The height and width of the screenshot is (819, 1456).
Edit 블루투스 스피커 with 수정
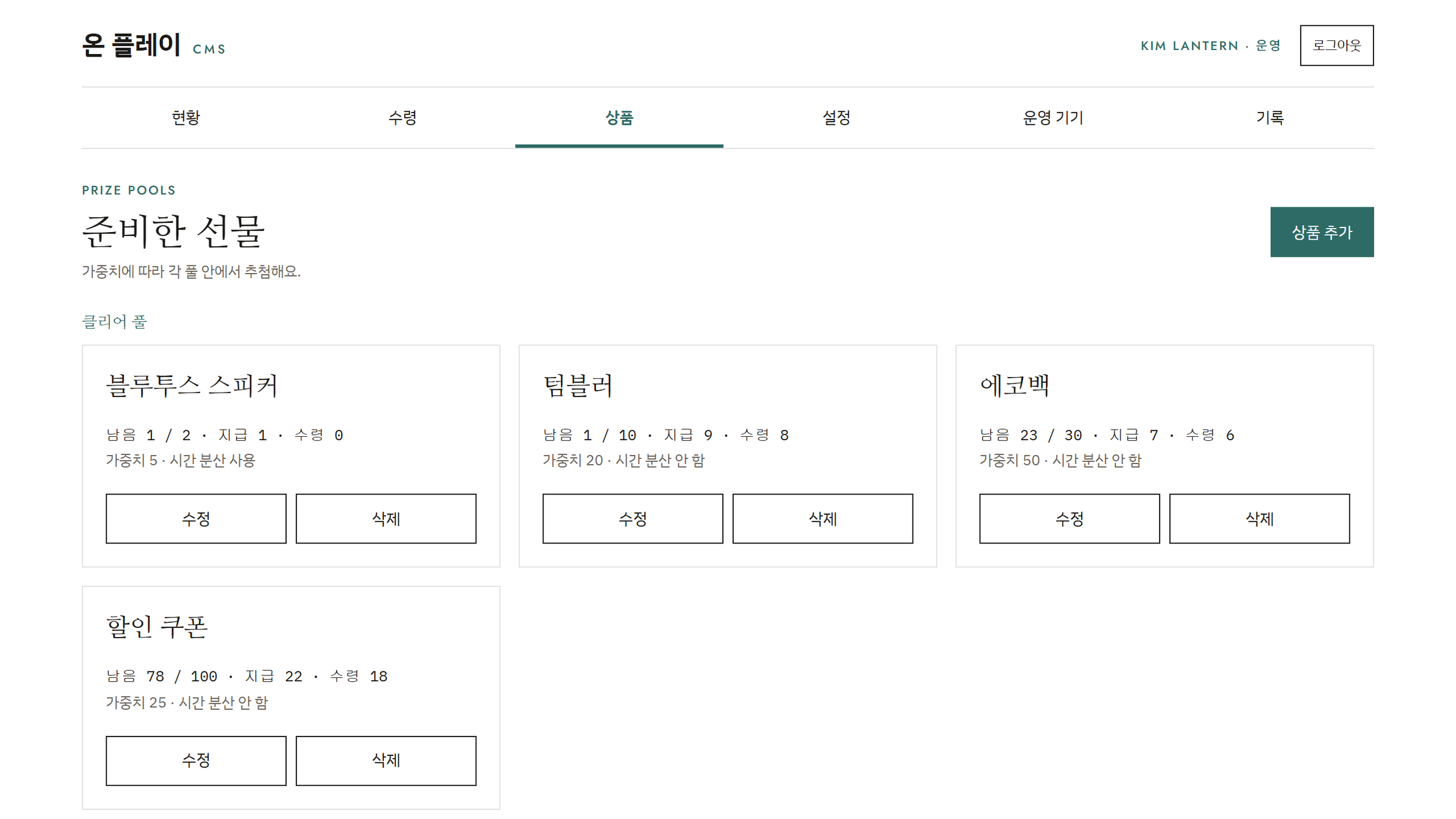[196, 519]
